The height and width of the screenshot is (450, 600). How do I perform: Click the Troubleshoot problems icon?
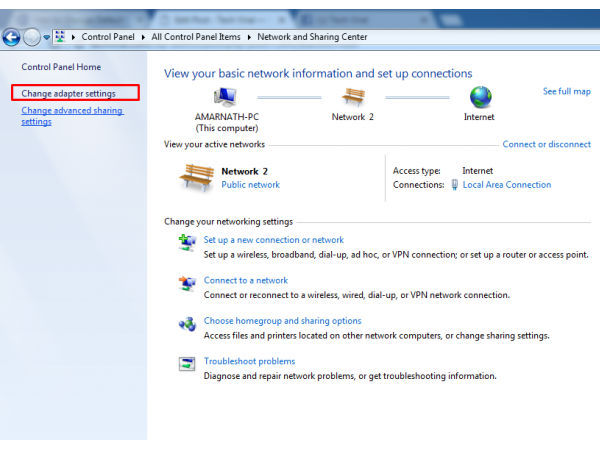187,364
